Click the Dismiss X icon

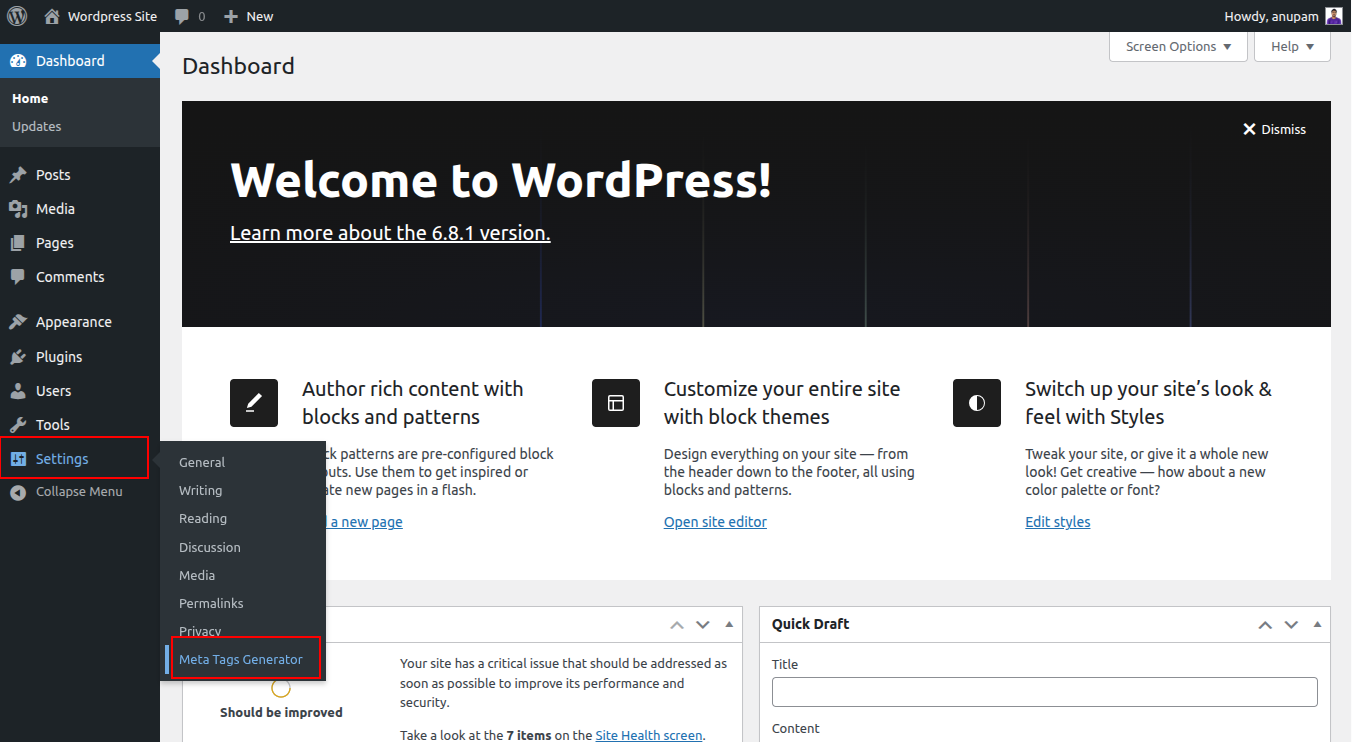click(1249, 129)
